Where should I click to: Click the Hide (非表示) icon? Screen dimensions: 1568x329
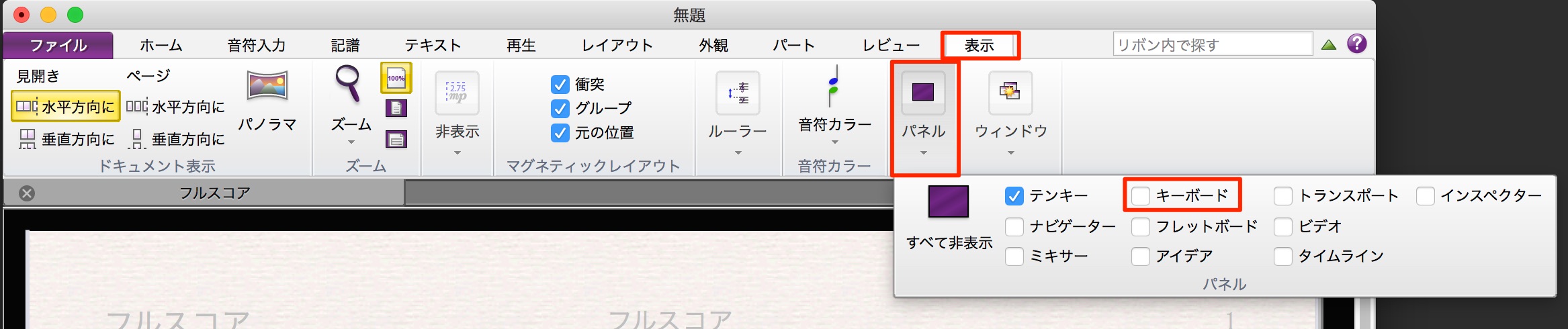click(458, 93)
